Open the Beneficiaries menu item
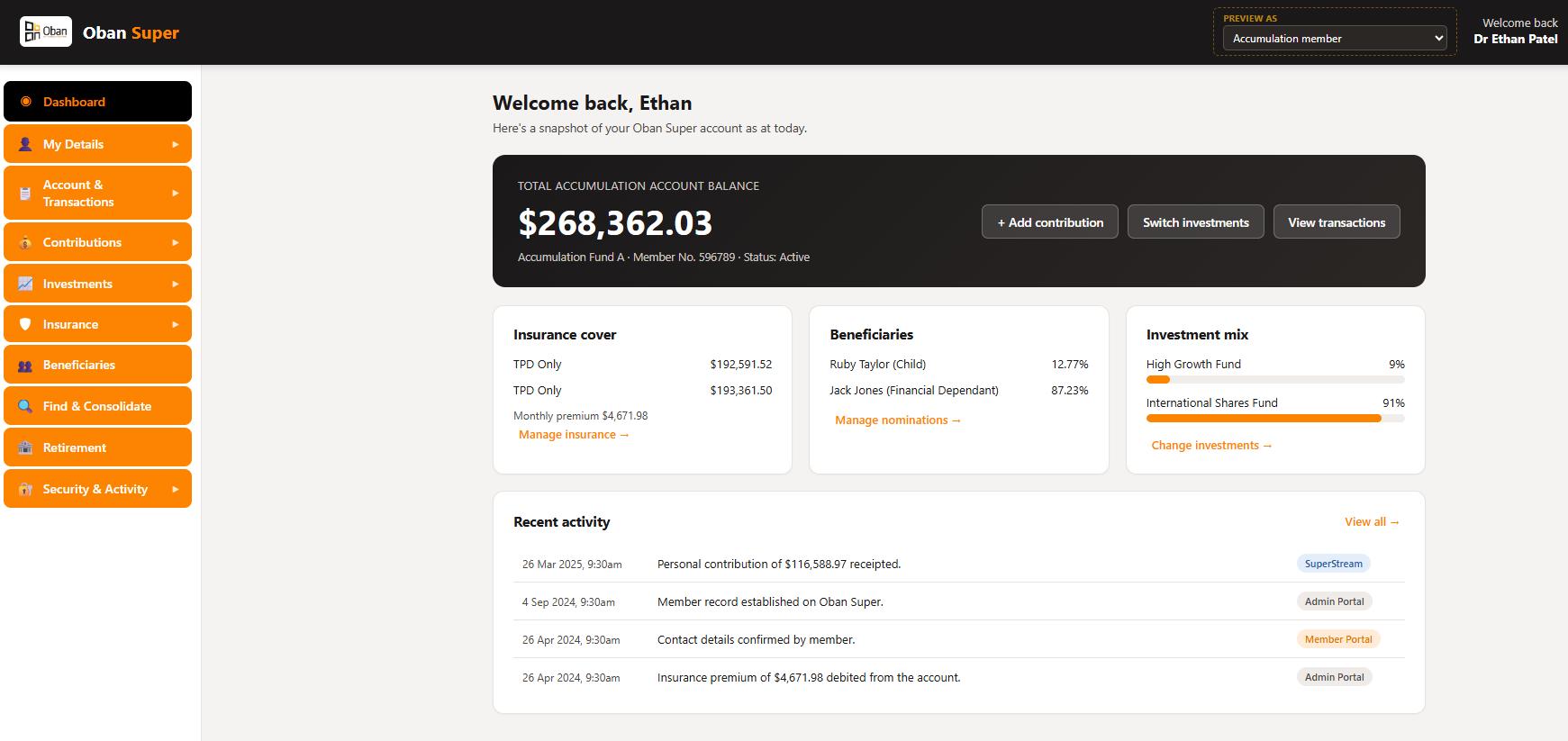The height and width of the screenshot is (741, 1568). (97, 365)
